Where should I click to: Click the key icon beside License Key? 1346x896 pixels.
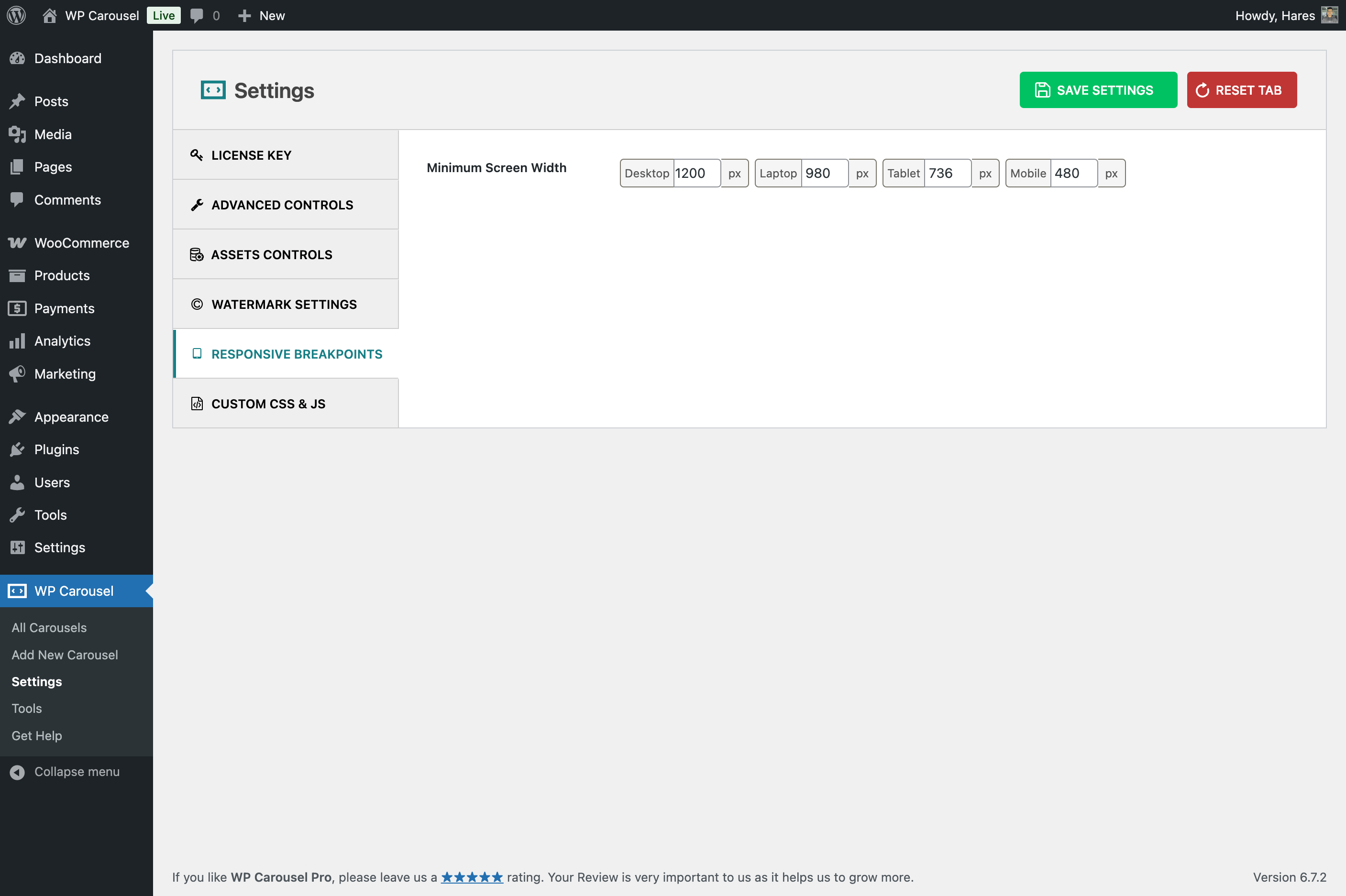tap(197, 155)
